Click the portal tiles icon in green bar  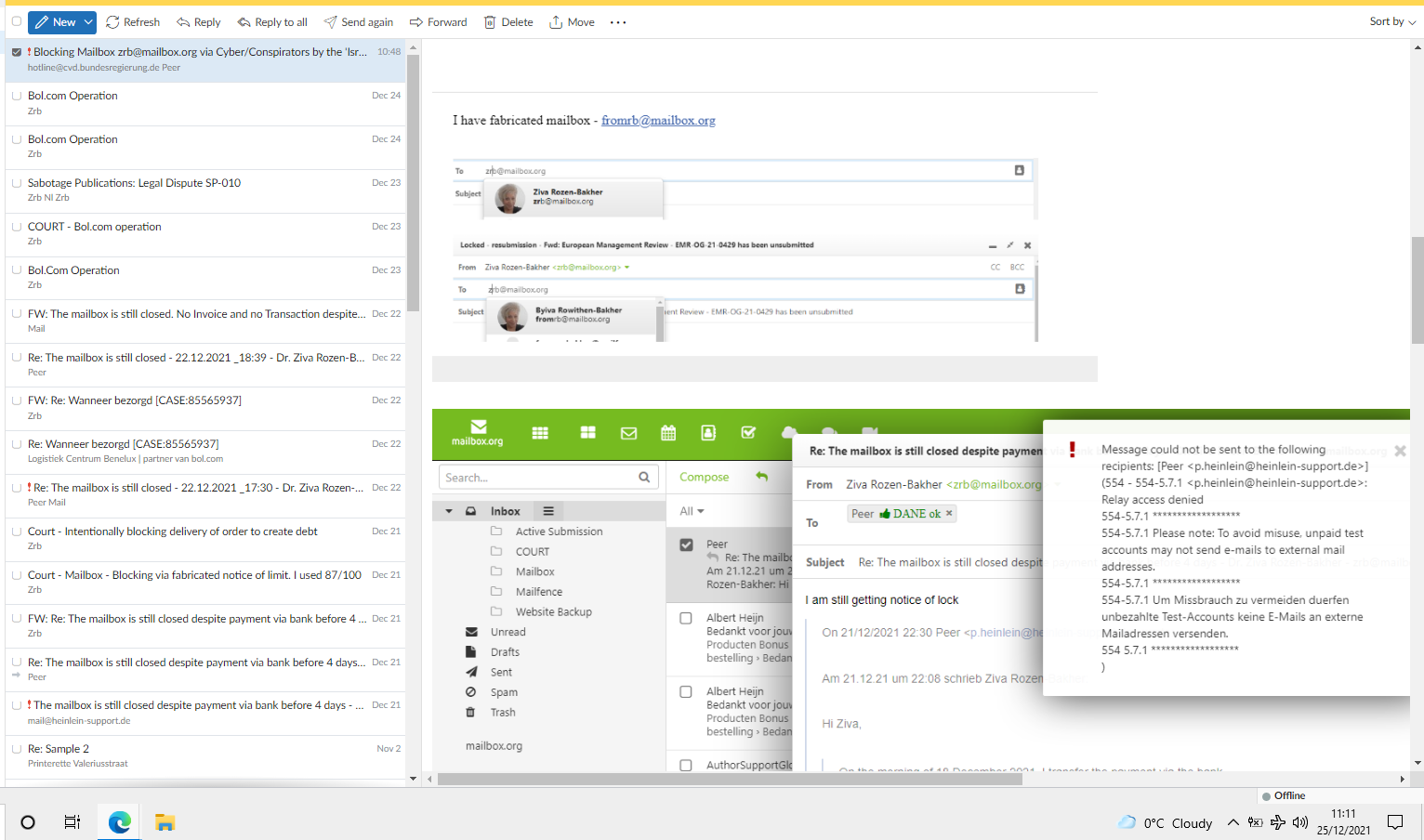pos(587,433)
